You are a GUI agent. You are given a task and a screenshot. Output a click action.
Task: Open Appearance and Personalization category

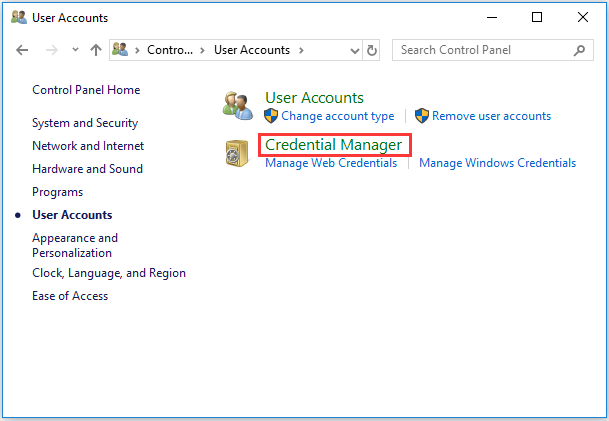point(75,245)
